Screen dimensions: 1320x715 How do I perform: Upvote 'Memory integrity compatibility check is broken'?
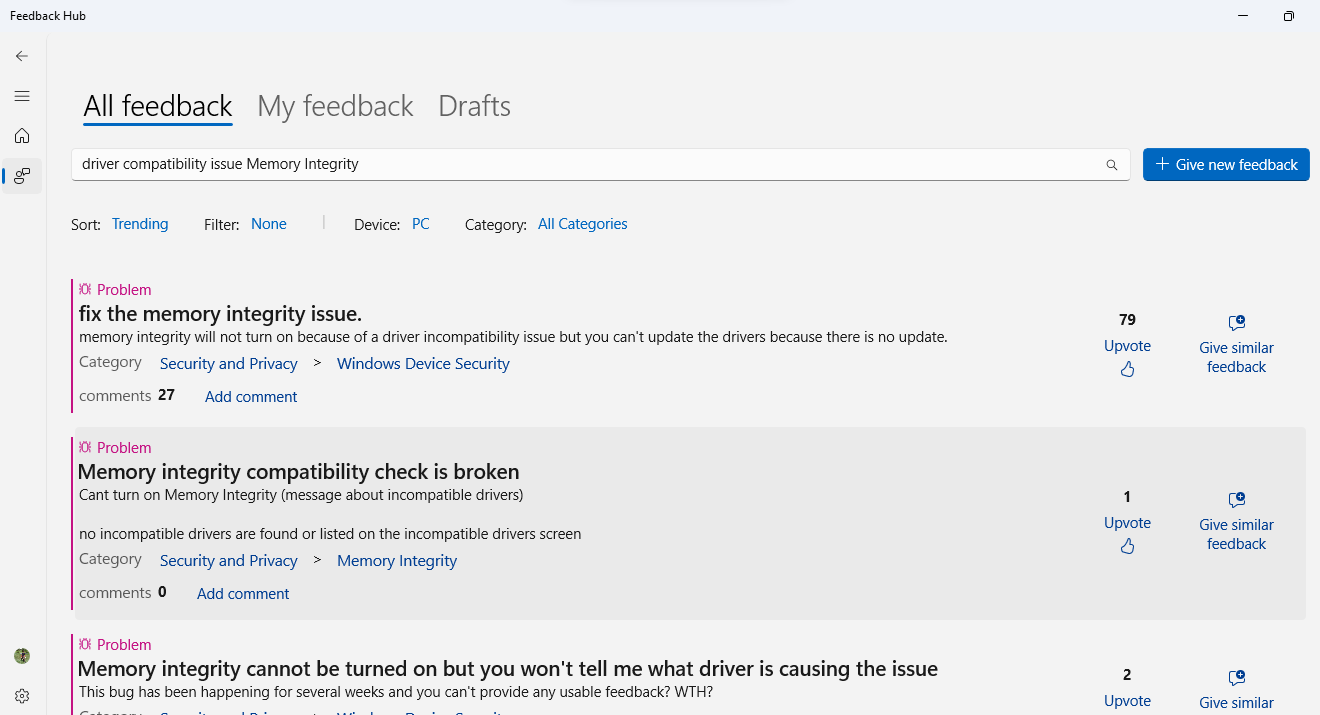point(1127,523)
